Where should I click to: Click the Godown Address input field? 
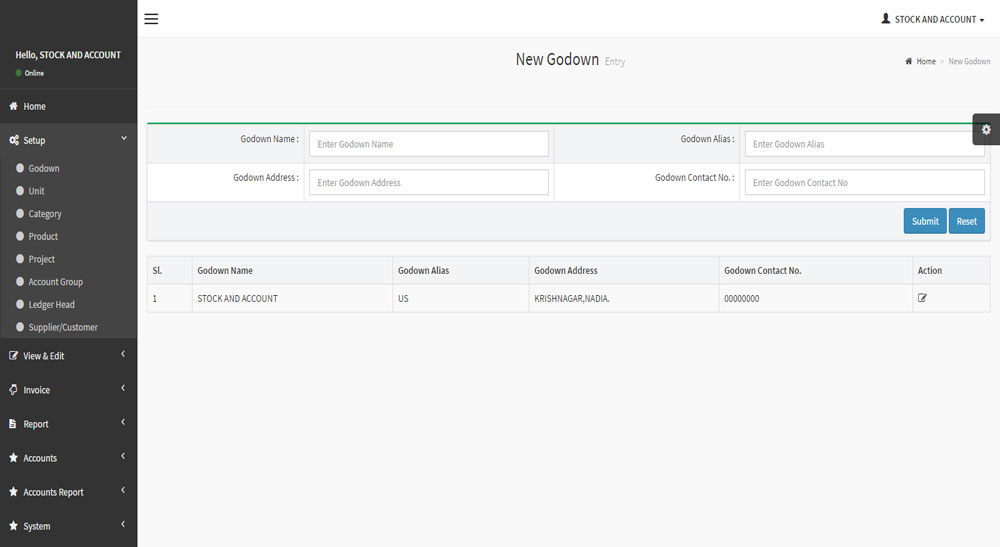tap(429, 182)
